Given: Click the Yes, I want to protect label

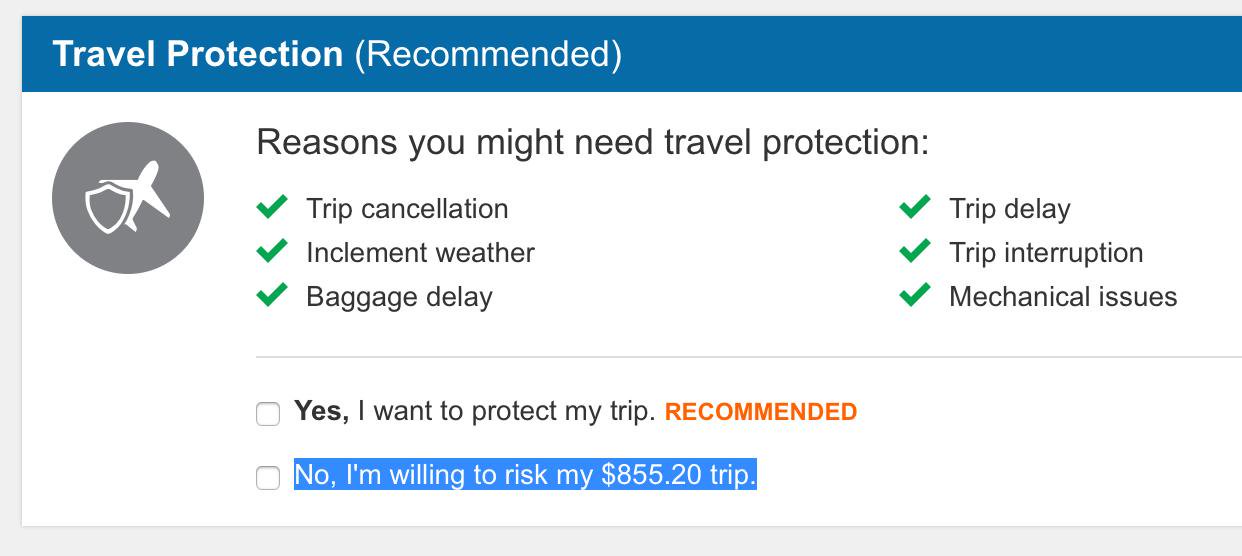Looking at the screenshot, I should tap(474, 411).
